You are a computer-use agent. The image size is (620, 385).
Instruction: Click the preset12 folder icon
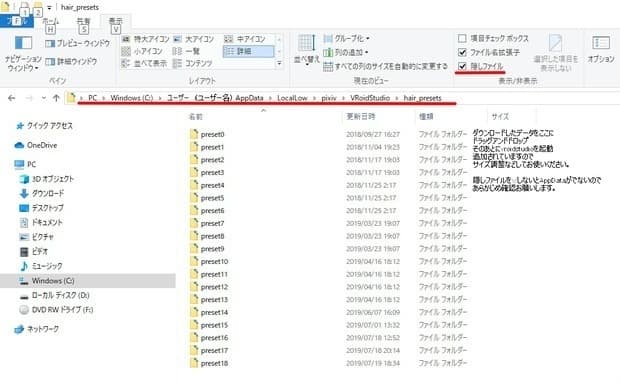[x=194, y=287]
